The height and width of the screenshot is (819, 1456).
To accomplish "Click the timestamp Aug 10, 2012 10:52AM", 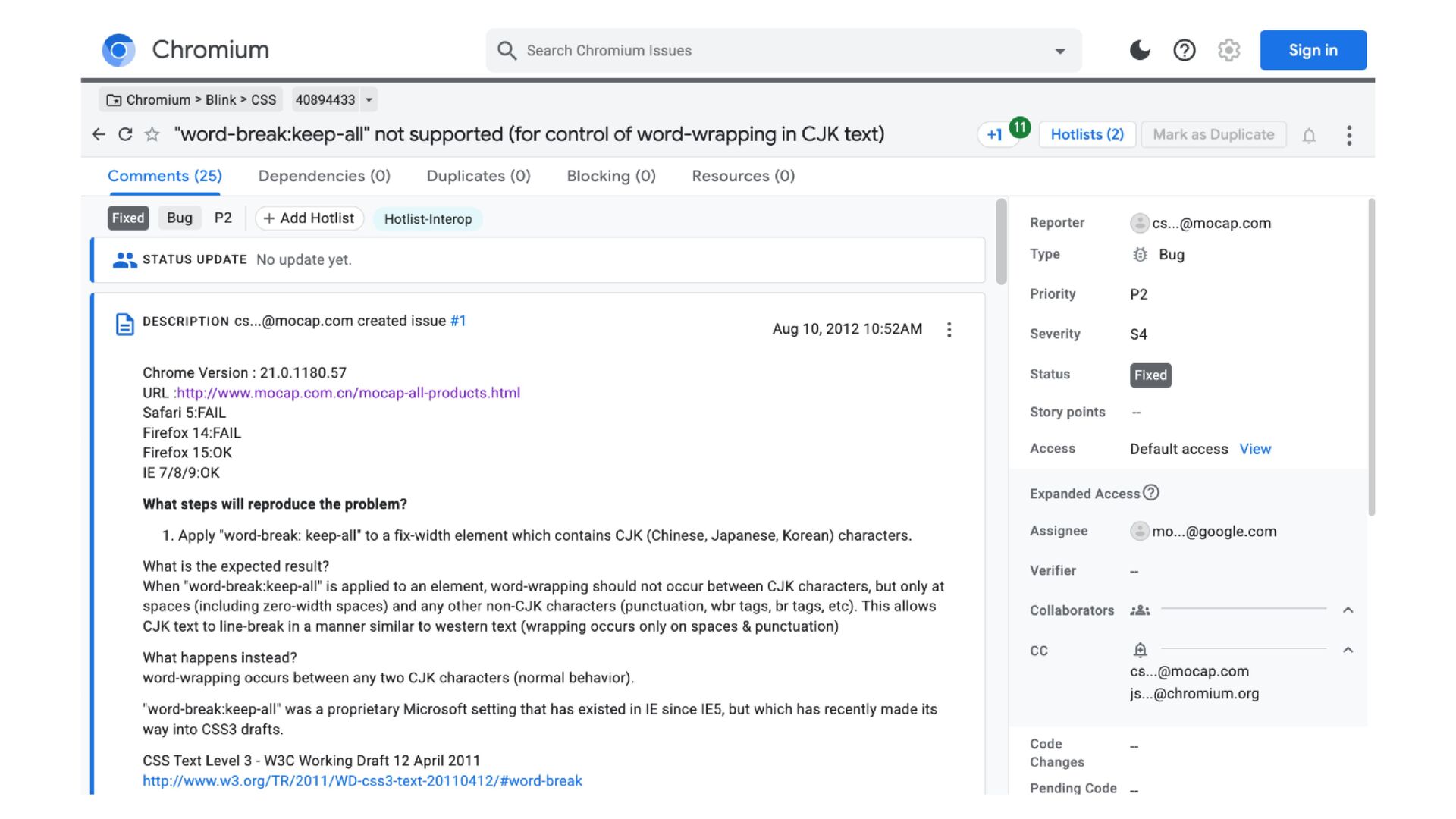I will [847, 329].
